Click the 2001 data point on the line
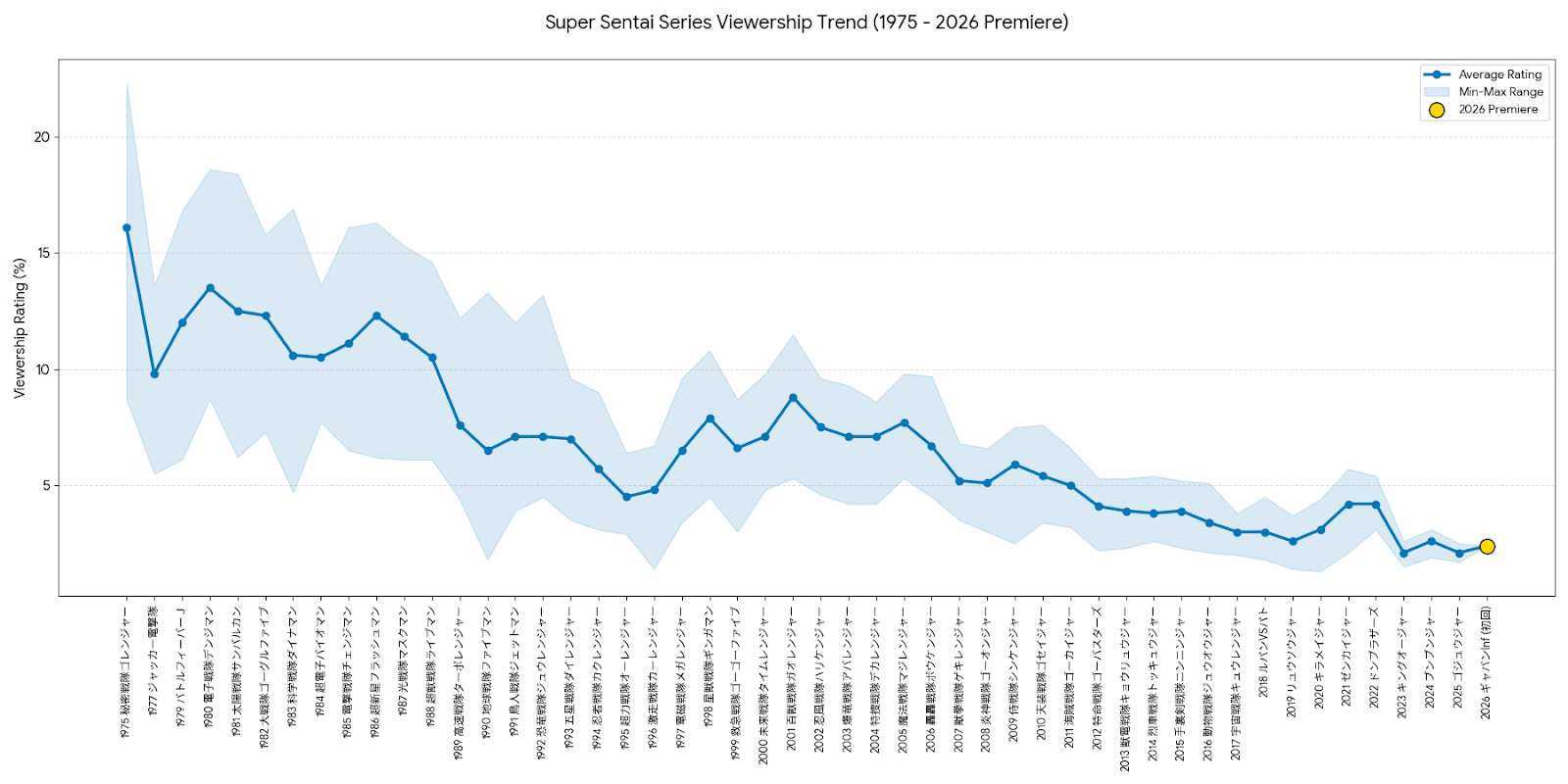 tap(793, 398)
